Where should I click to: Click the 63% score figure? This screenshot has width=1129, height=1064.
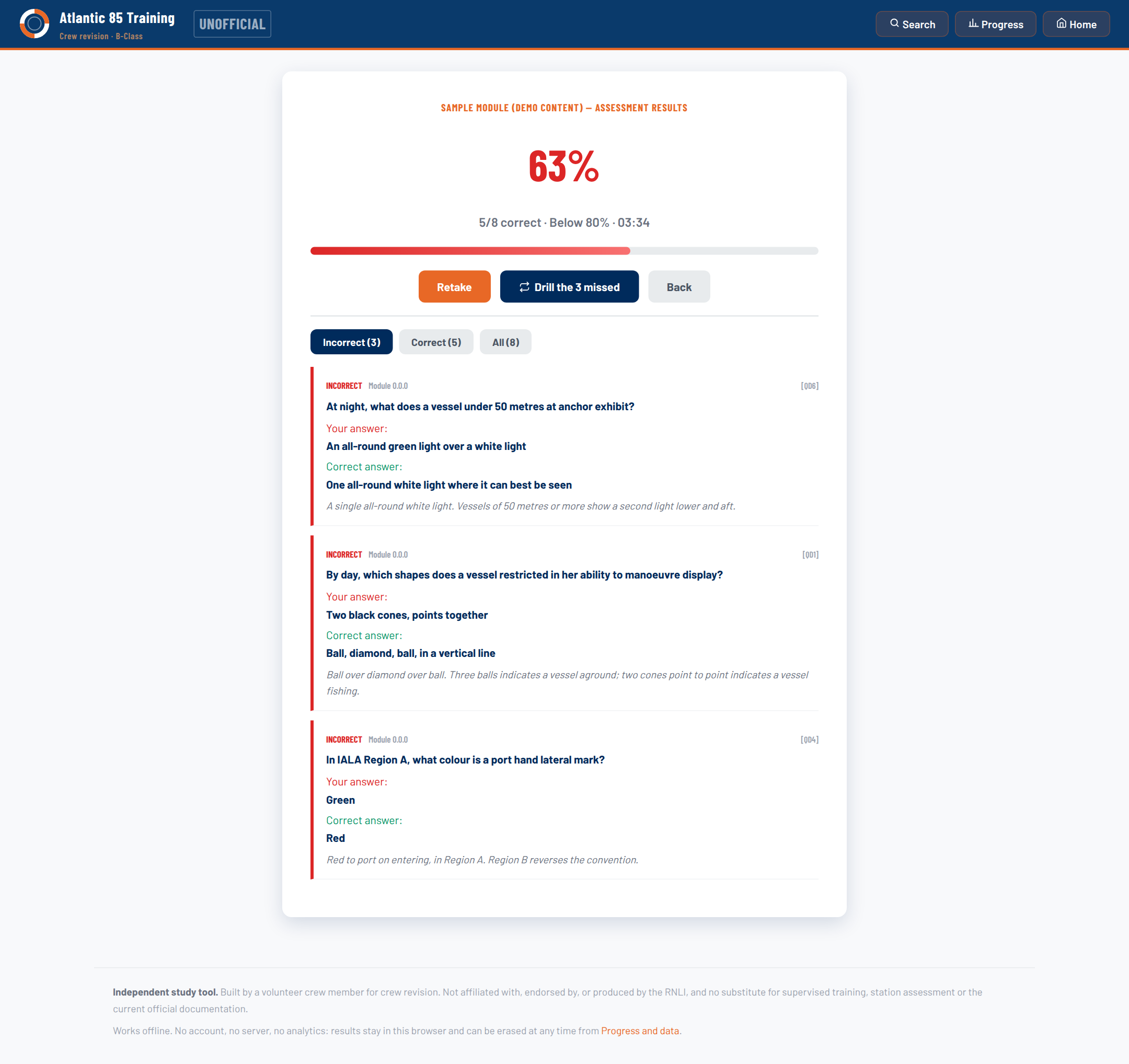click(x=564, y=166)
